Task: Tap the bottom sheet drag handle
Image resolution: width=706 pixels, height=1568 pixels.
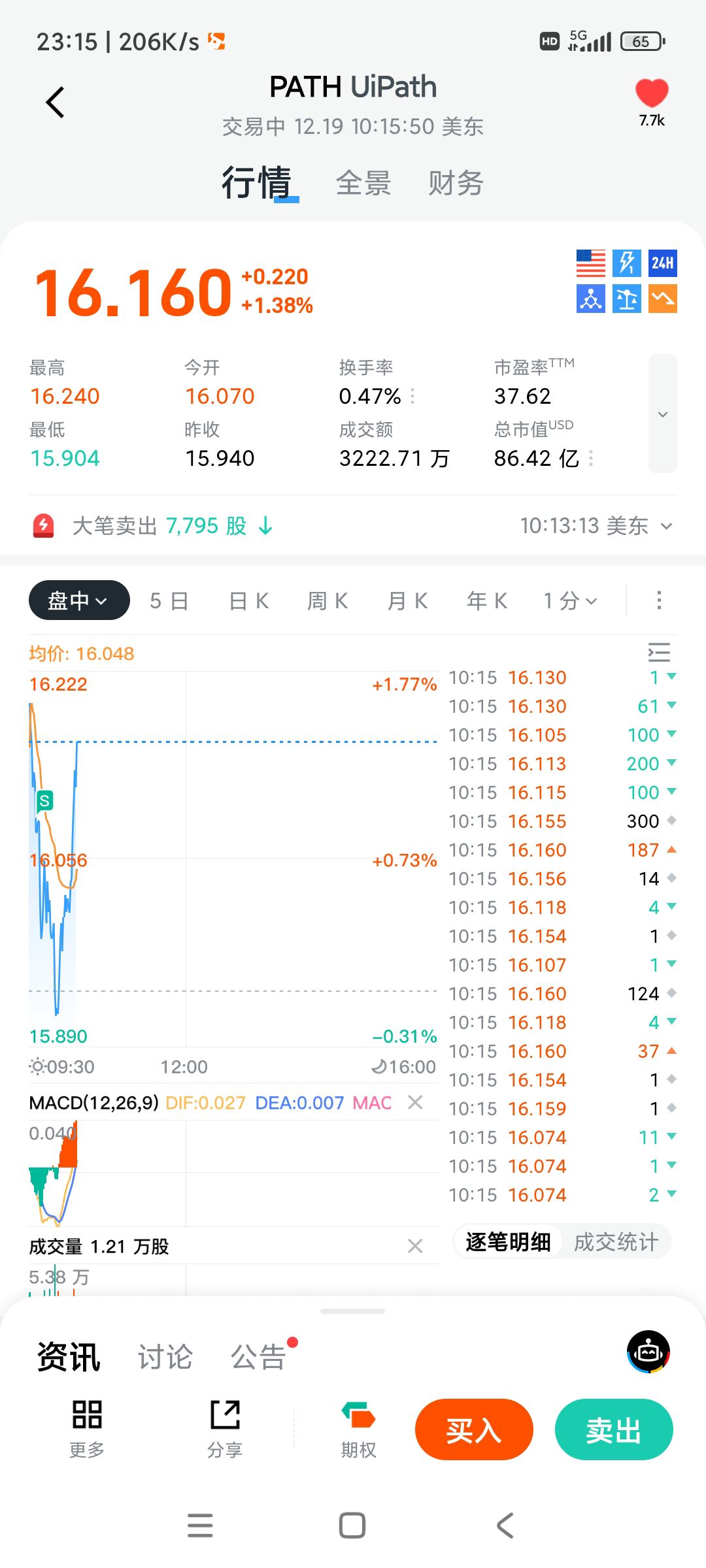Action: (352, 1311)
